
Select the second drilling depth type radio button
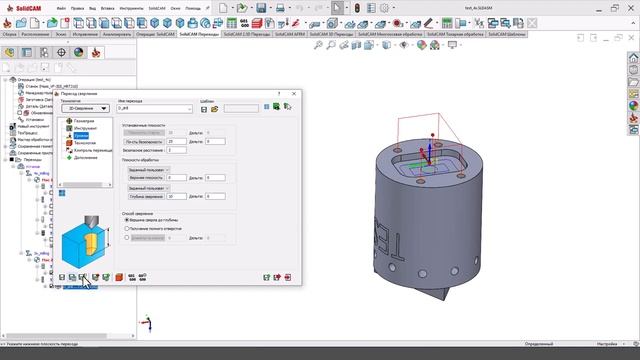pos(127,229)
